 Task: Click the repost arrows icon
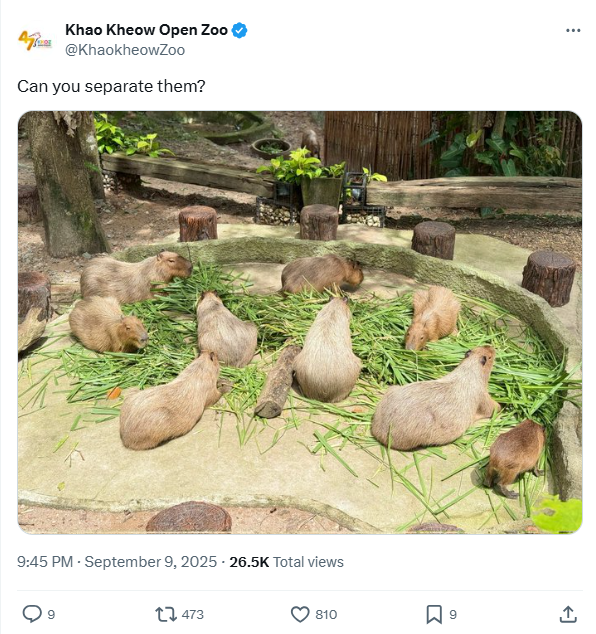click(166, 614)
